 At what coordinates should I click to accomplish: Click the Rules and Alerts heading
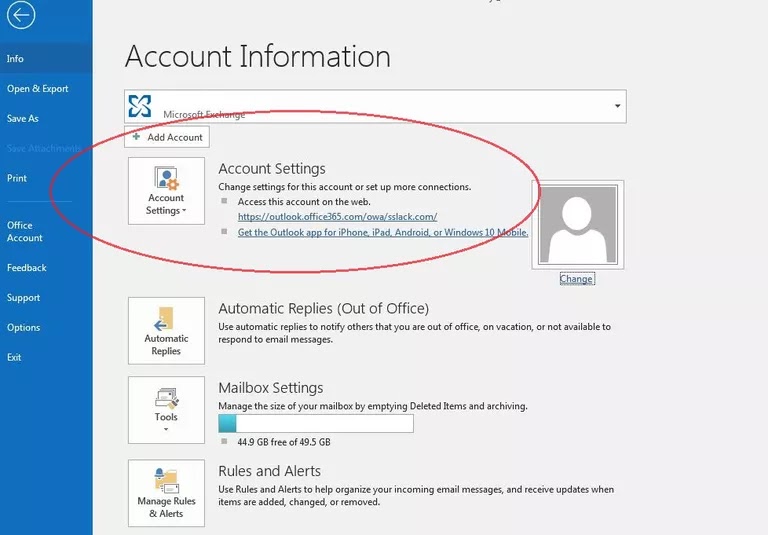click(x=269, y=471)
